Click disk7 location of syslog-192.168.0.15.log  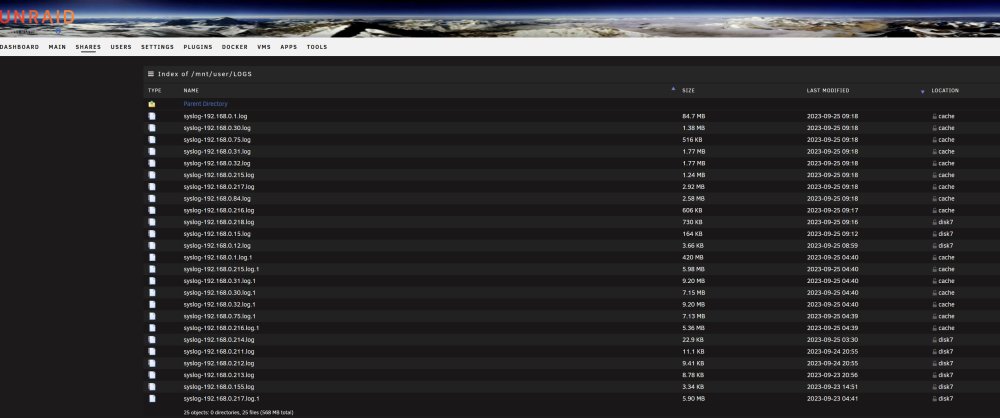tap(945, 234)
